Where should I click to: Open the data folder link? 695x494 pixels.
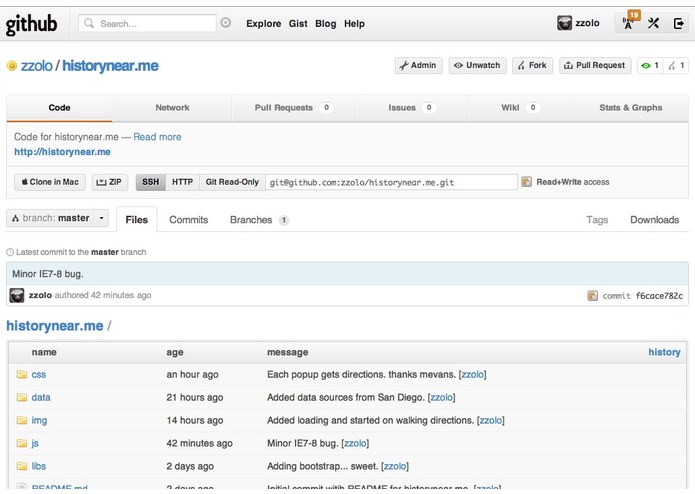(x=41, y=397)
